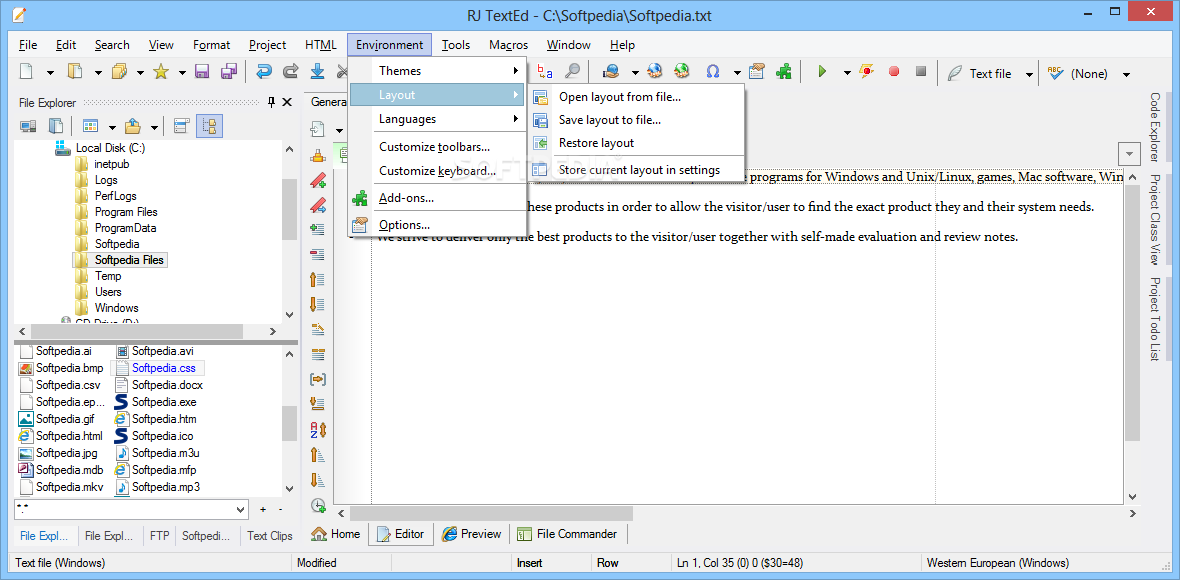Image resolution: width=1180 pixels, height=580 pixels.
Task: Open the document tabs dropdown arrow button
Action: pos(1130,154)
